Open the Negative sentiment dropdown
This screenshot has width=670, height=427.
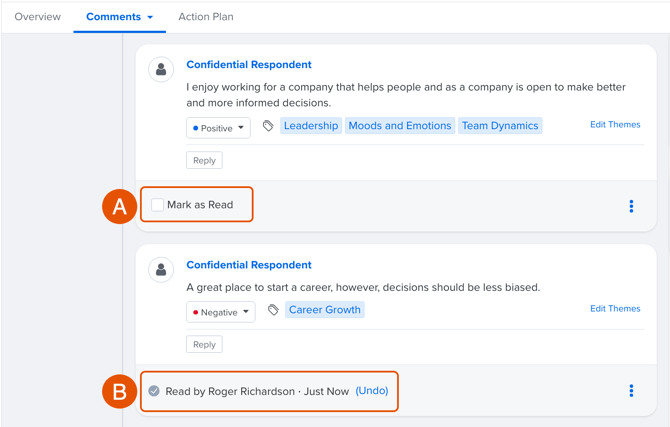coord(220,312)
